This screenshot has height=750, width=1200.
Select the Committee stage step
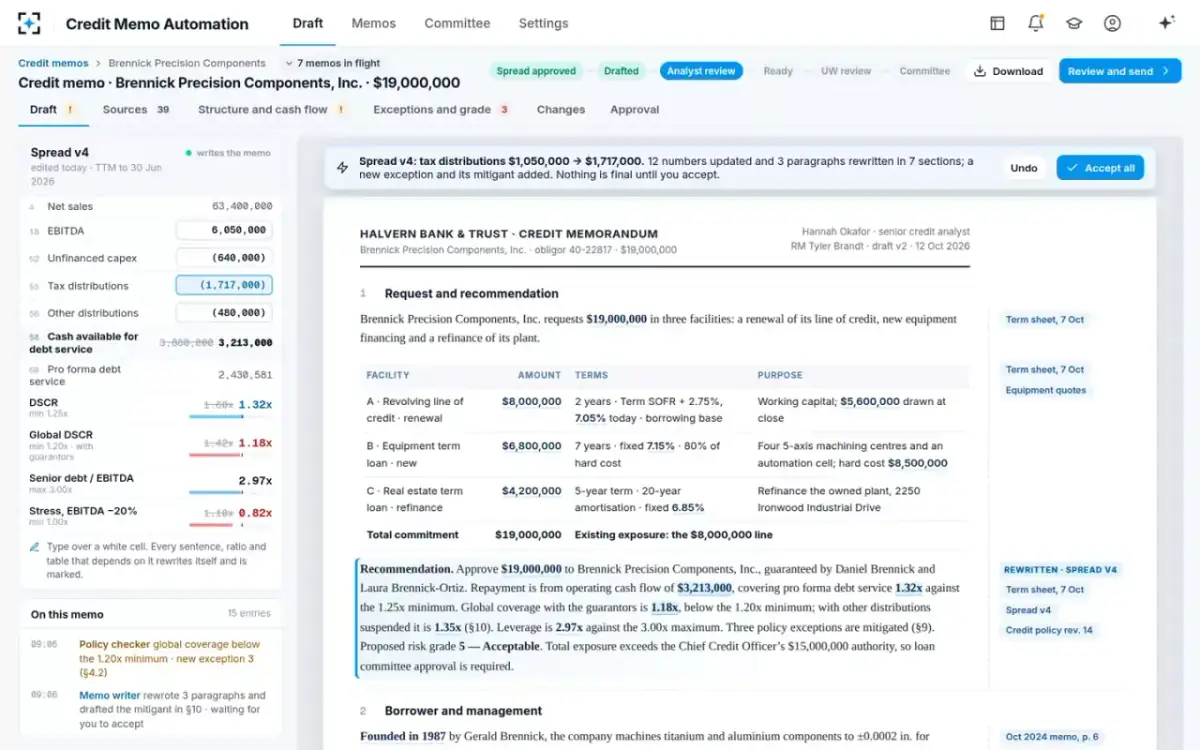coord(925,71)
